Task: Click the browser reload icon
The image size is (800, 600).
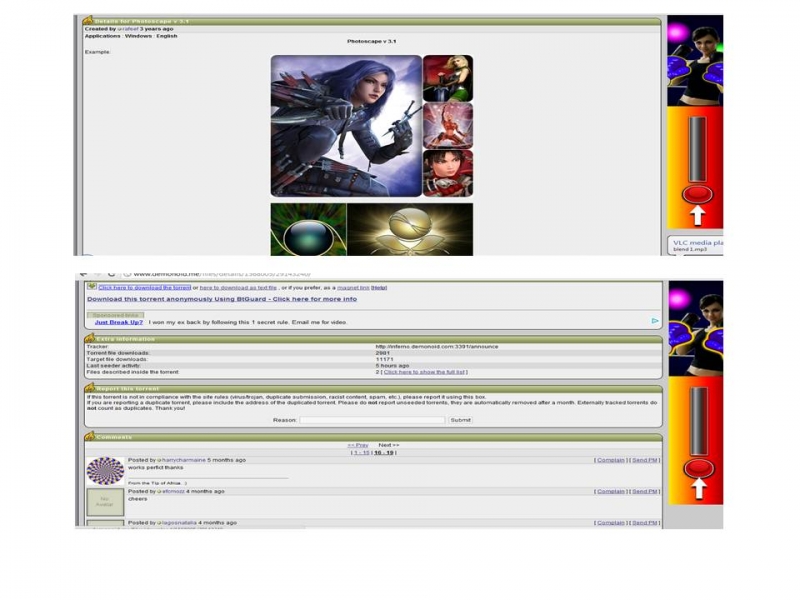Action: click(x=113, y=273)
